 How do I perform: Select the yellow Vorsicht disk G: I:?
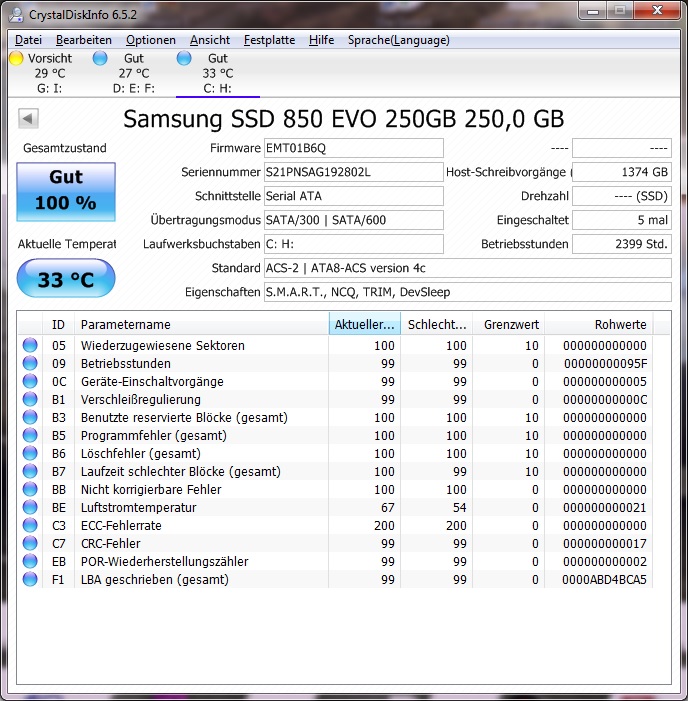[x=41, y=73]
